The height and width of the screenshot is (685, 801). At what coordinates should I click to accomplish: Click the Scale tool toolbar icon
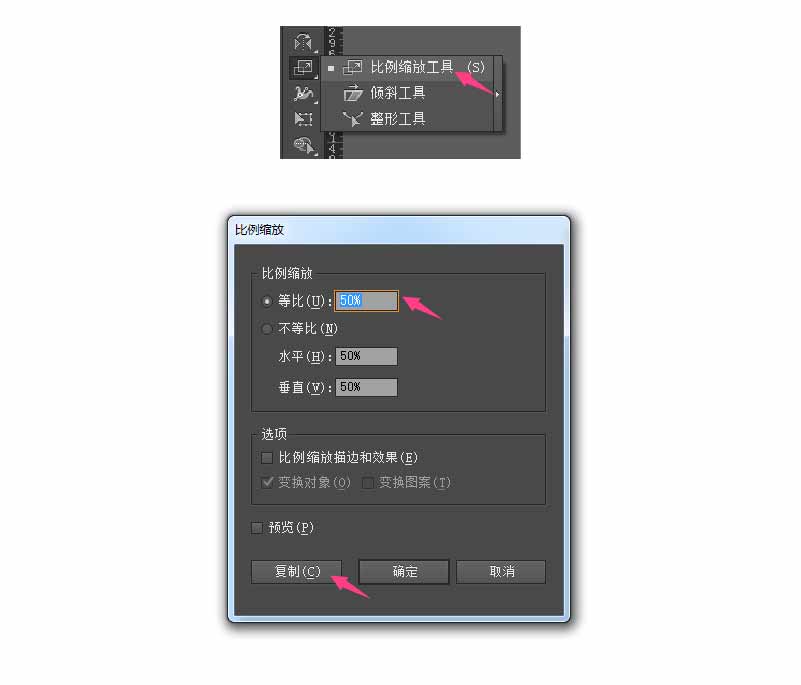tap(303, 67)
